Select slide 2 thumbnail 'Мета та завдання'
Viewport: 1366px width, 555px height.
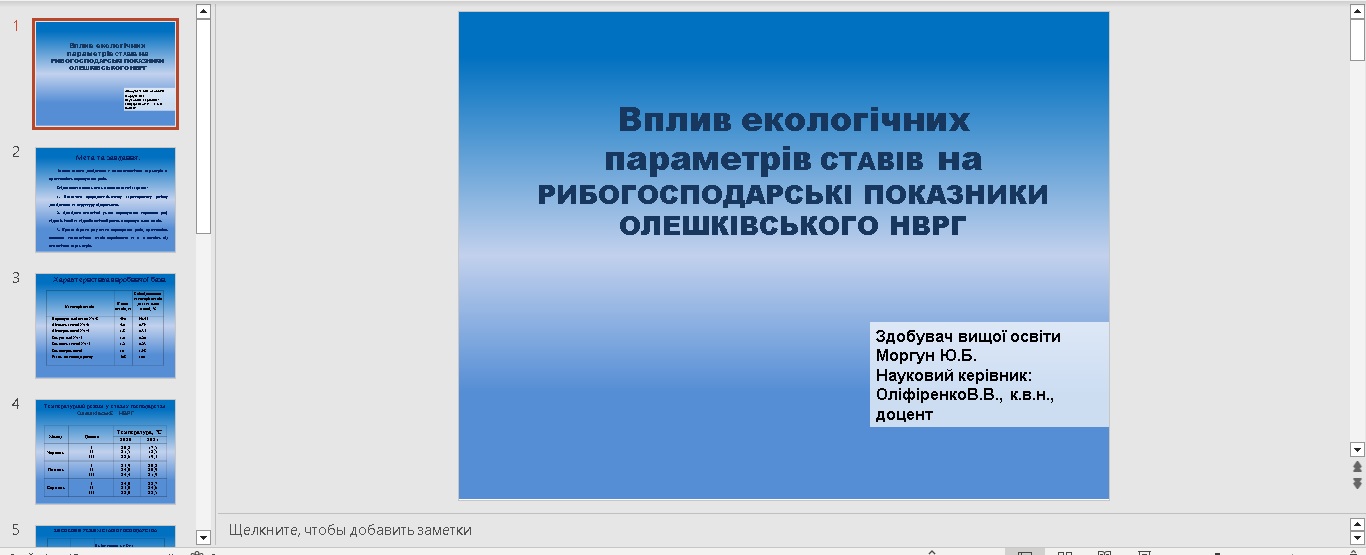tap(105, 200)
